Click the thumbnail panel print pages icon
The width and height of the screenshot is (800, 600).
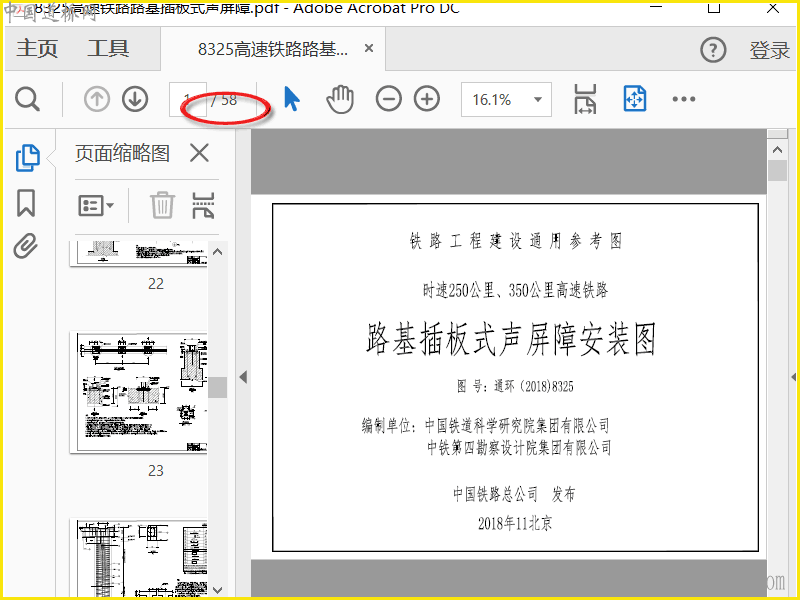click(x=203, y=205)
